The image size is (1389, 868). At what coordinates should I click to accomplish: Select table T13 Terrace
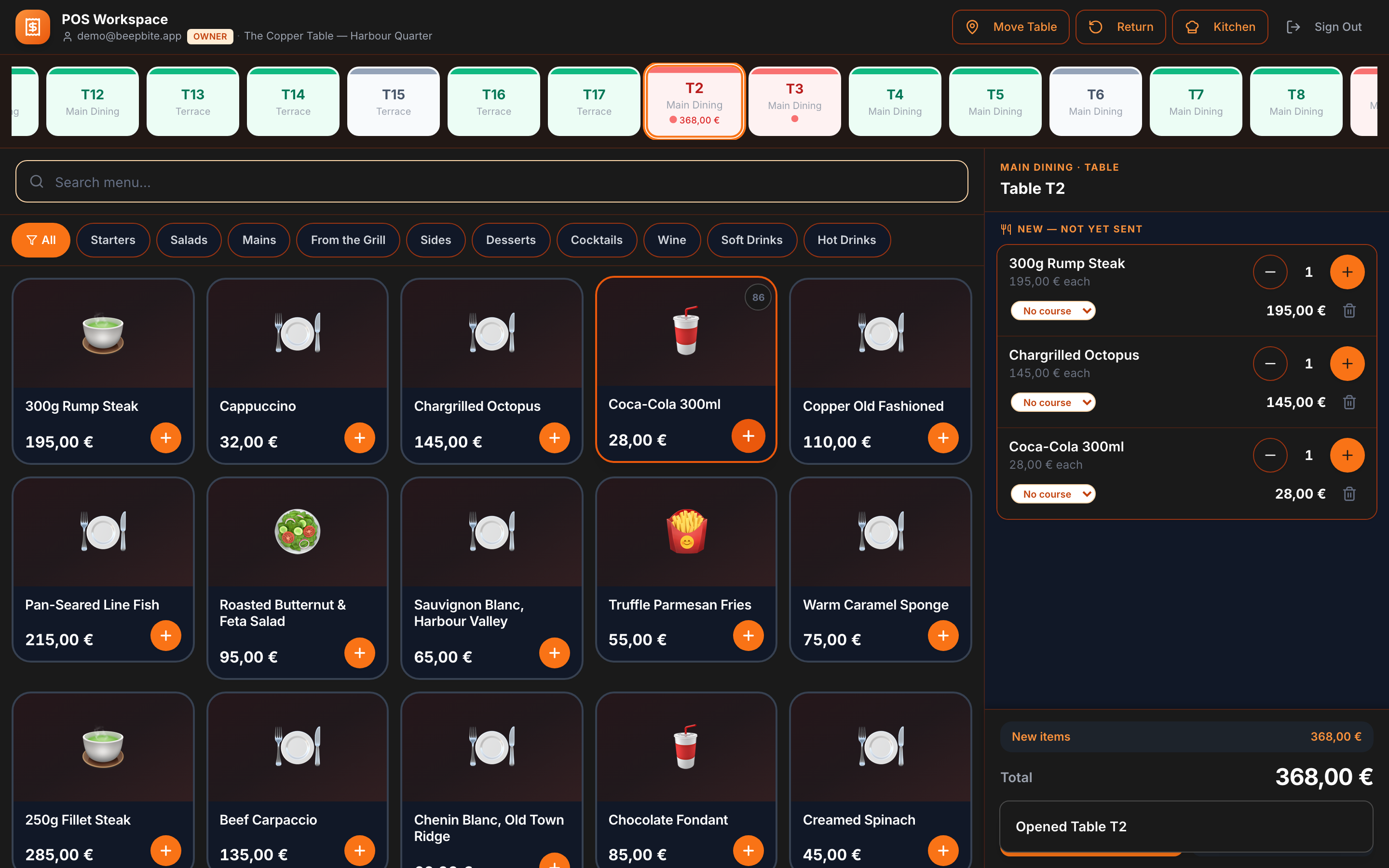click(193, 102)
